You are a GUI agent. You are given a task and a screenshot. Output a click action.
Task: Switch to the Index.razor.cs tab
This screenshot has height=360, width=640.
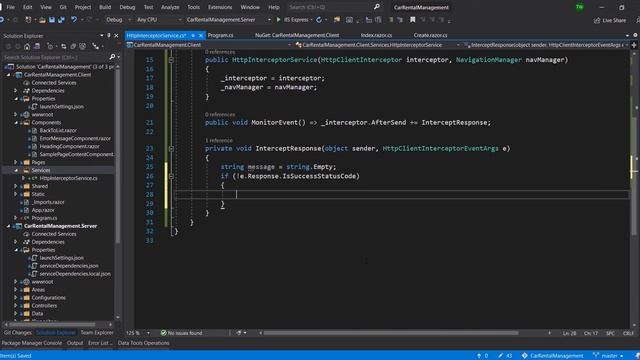[376, 36]
